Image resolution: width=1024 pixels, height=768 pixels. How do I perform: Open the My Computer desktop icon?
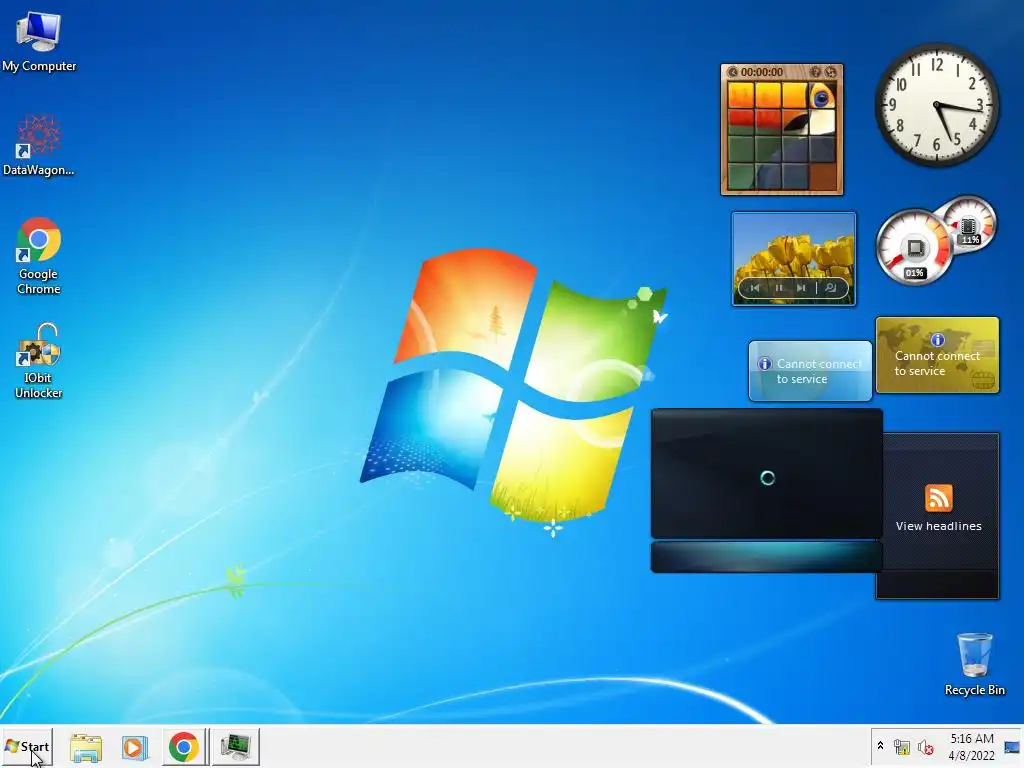pyautogui.click(x=39, y=42)
